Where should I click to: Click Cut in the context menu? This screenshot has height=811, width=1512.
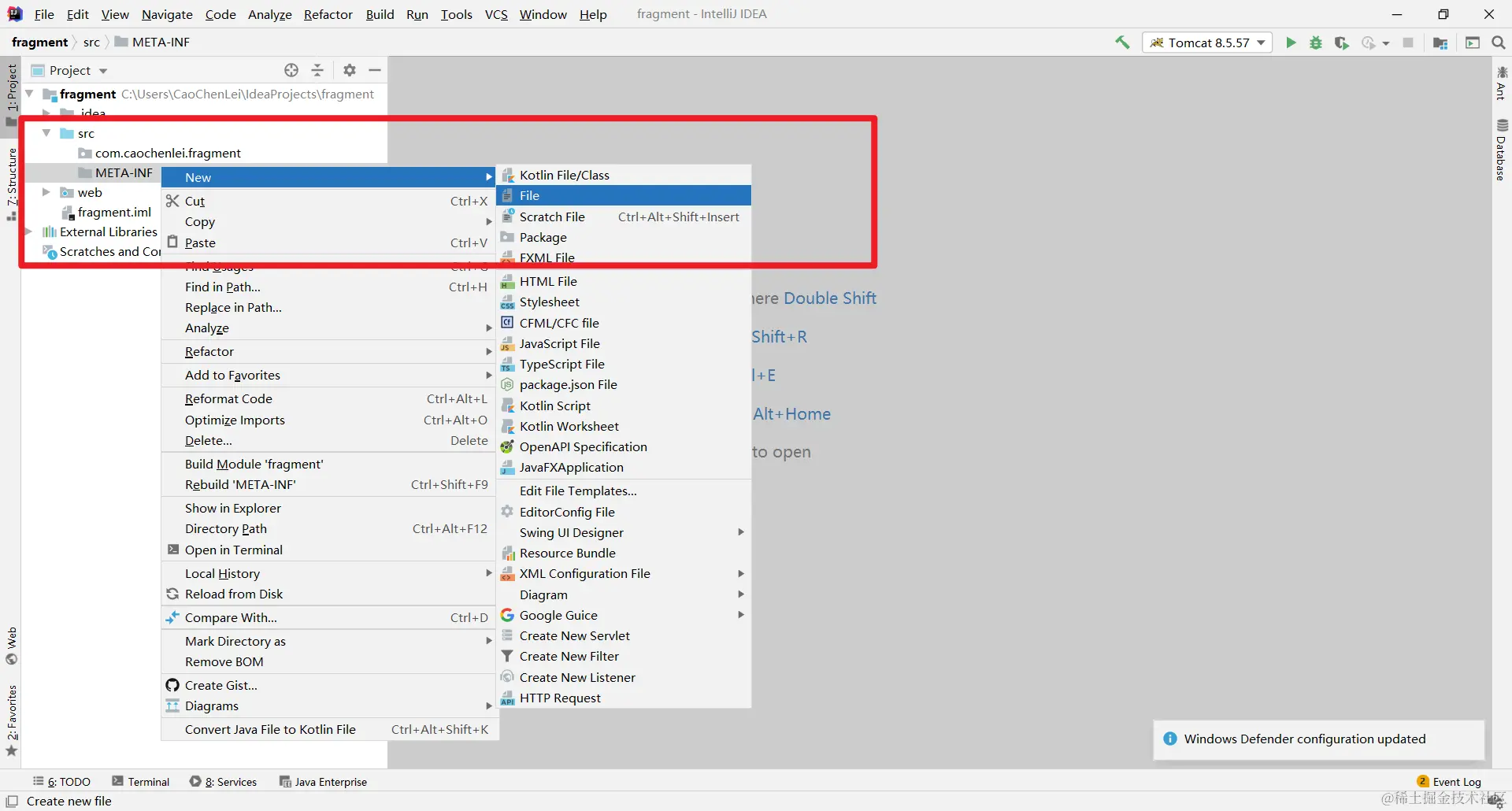coord(328,201)
